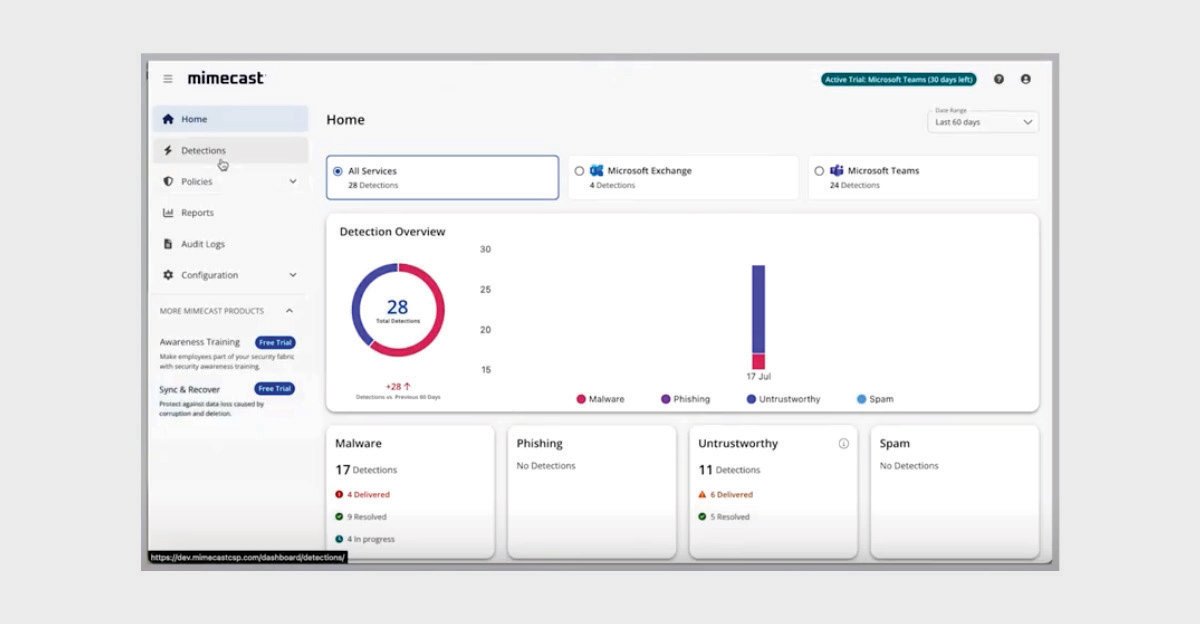Open the 9 Resolved malware link
Screen dimensions: 1200x624
pos(367,517)
